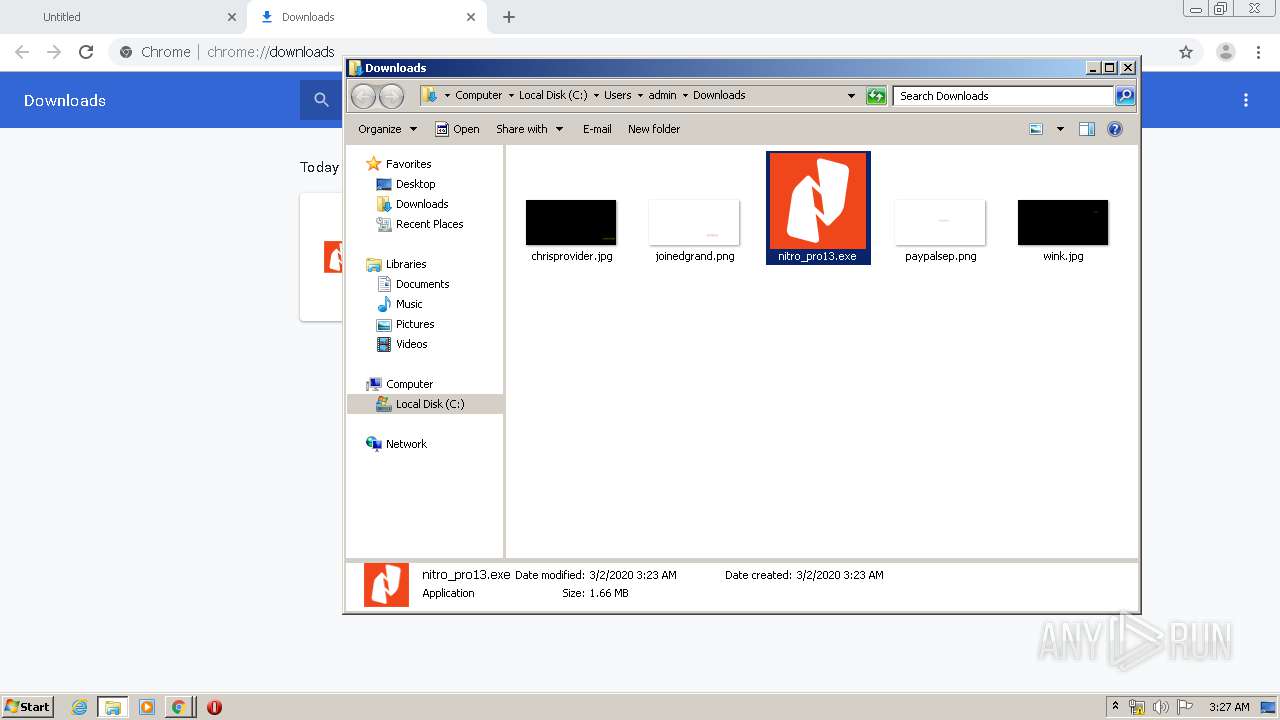Image resolution: width=1280 pixels, height=720 pixels.
Task: Click Chrome's back arrow
Action: pos(22,52)
